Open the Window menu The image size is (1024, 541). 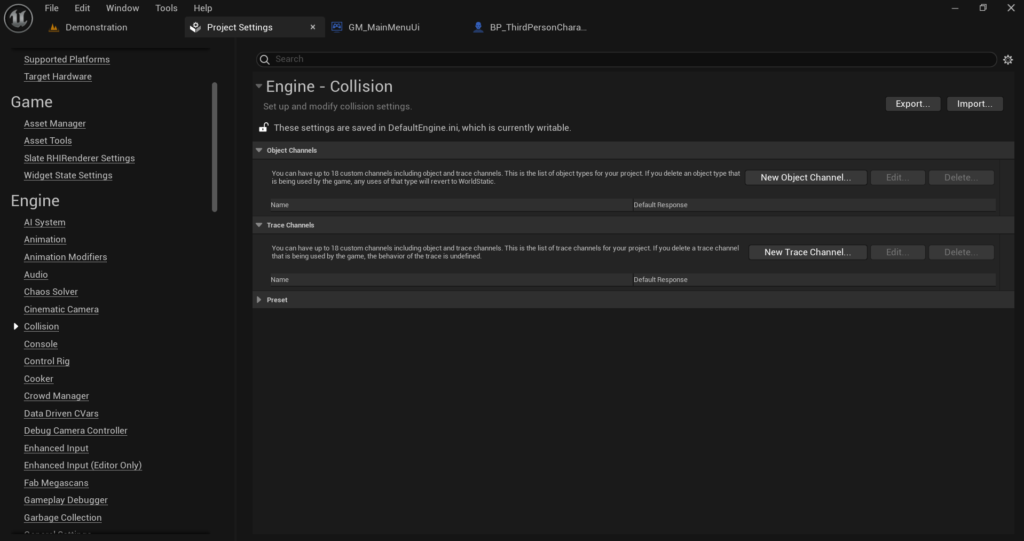pos(122,8)
